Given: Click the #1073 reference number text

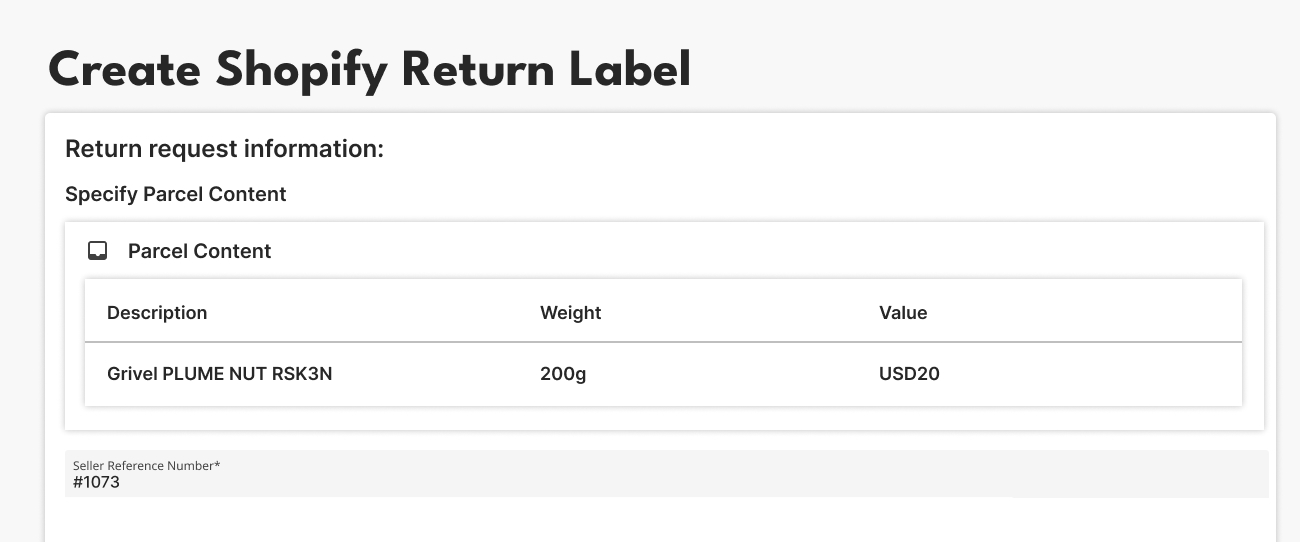Looking at the screenshot, I should pyautogui.click(x=96, y=482).
